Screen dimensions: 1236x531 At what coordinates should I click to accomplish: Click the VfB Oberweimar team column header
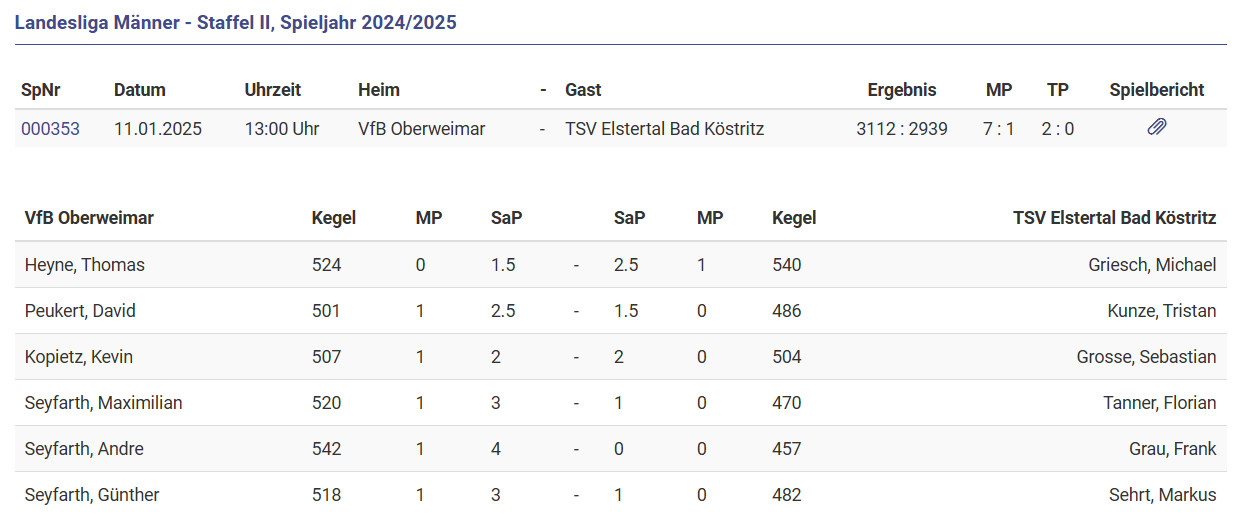[x=89, y=218]
